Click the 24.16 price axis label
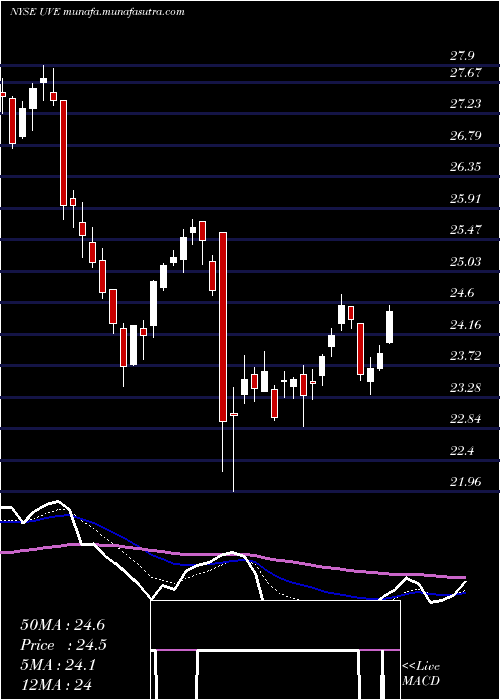Image resolution: width=500 pixels, height=700 pixels. (x=465, y=325)
